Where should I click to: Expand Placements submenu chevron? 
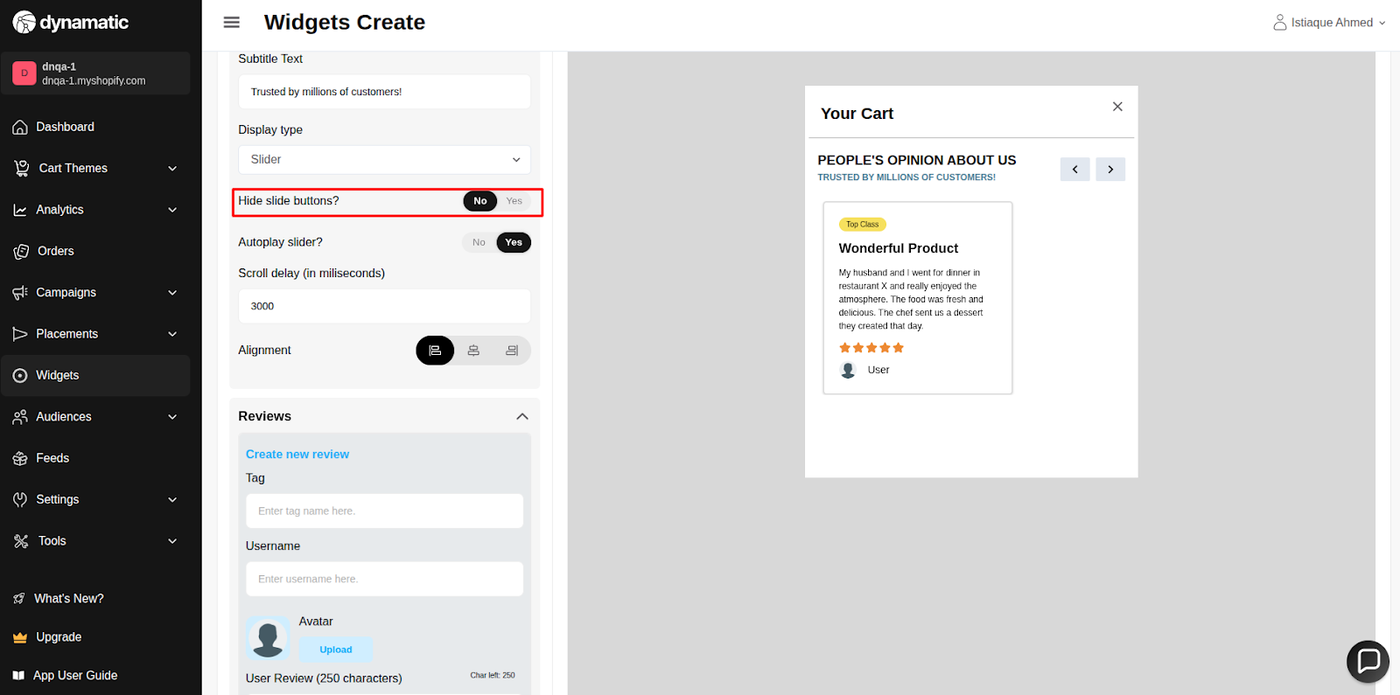pos(172,334)
